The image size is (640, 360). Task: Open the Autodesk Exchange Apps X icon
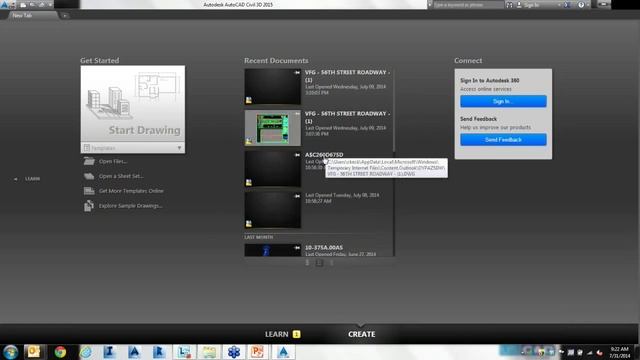pyautogui.click(x=567, y=5)
